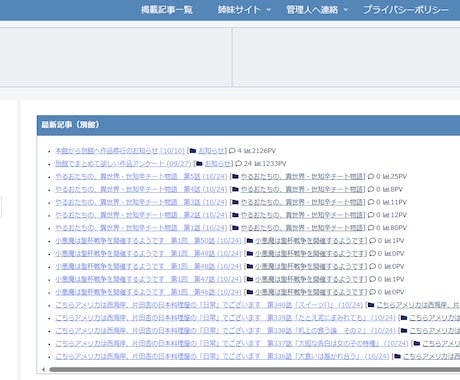Open こちらアメリカは西海岸 第339話 article
Image resolution: width=460 pixels, height=380 pixels.
tap(225, 318)
